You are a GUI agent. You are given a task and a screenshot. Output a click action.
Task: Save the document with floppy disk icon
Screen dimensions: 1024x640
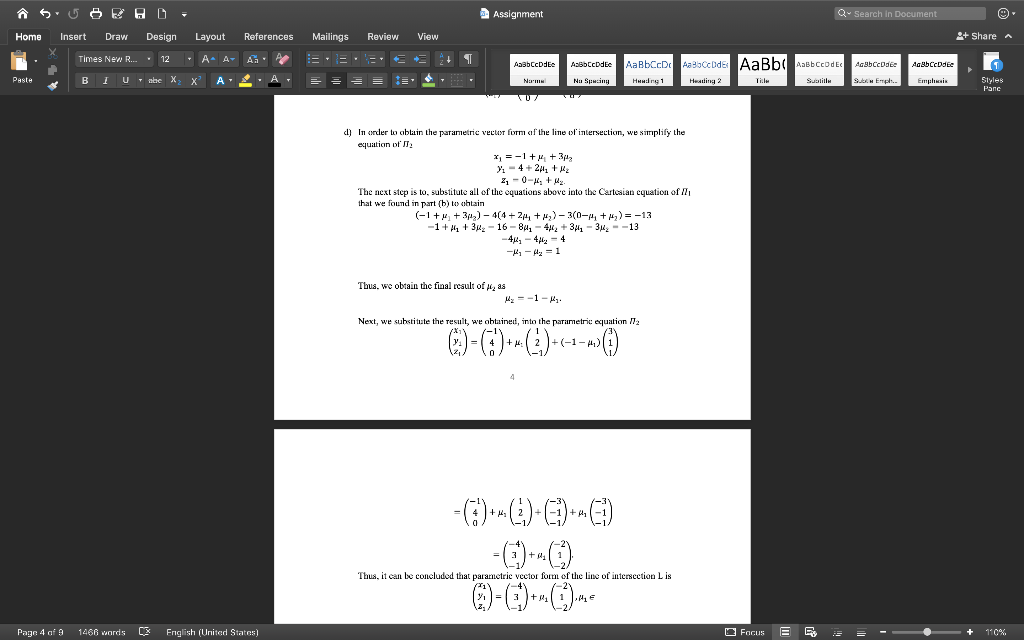[x=140, y=13]
